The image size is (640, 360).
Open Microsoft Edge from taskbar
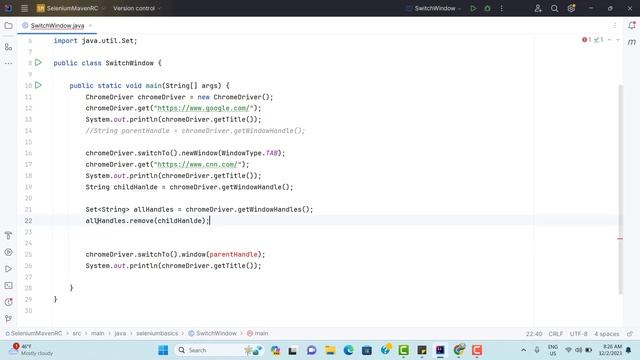point(348,350)
